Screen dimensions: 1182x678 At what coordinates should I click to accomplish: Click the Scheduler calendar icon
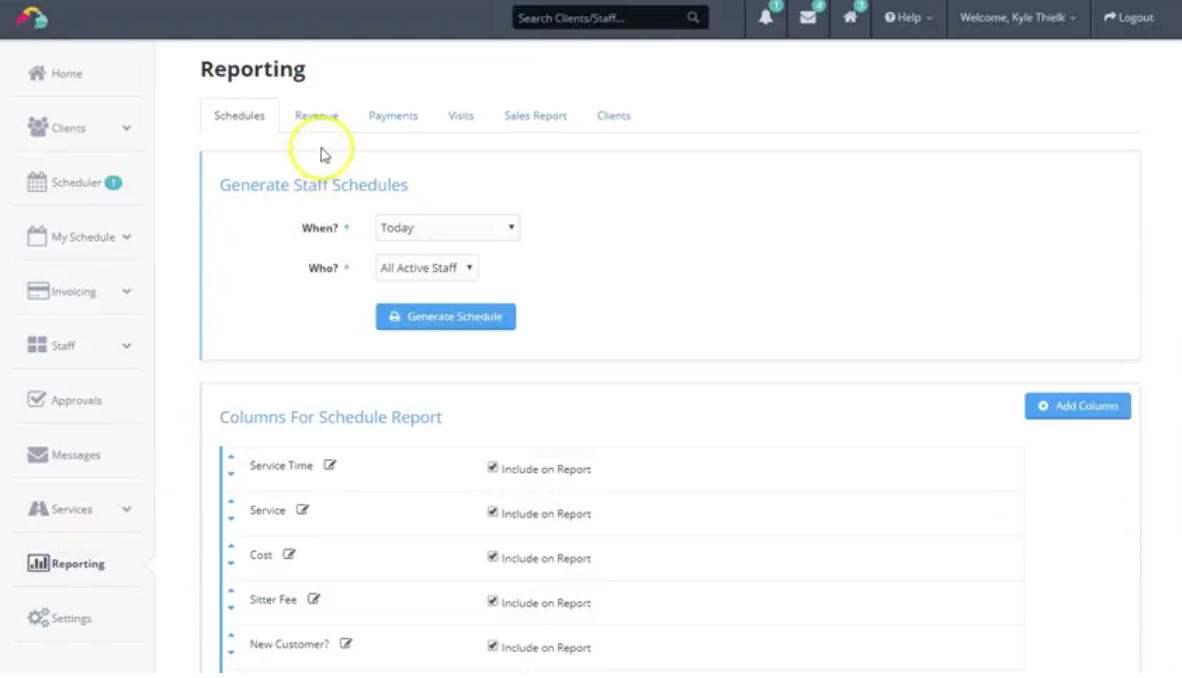[37, 182]
